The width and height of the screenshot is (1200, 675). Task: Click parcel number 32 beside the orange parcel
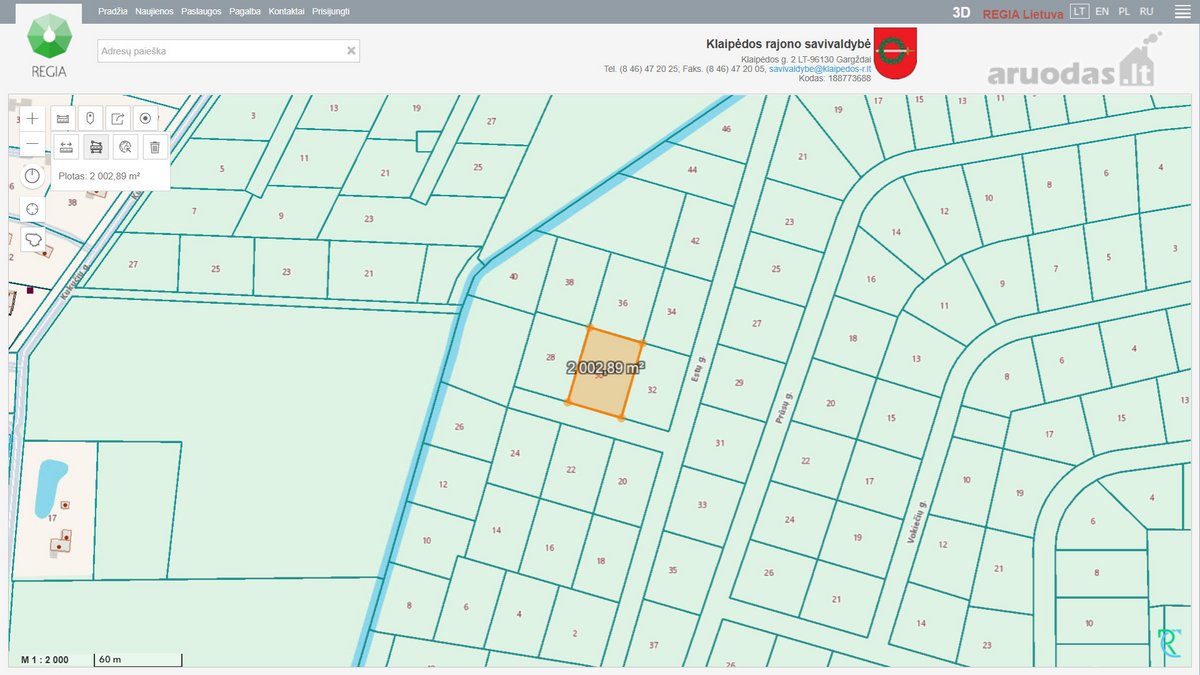652,390
